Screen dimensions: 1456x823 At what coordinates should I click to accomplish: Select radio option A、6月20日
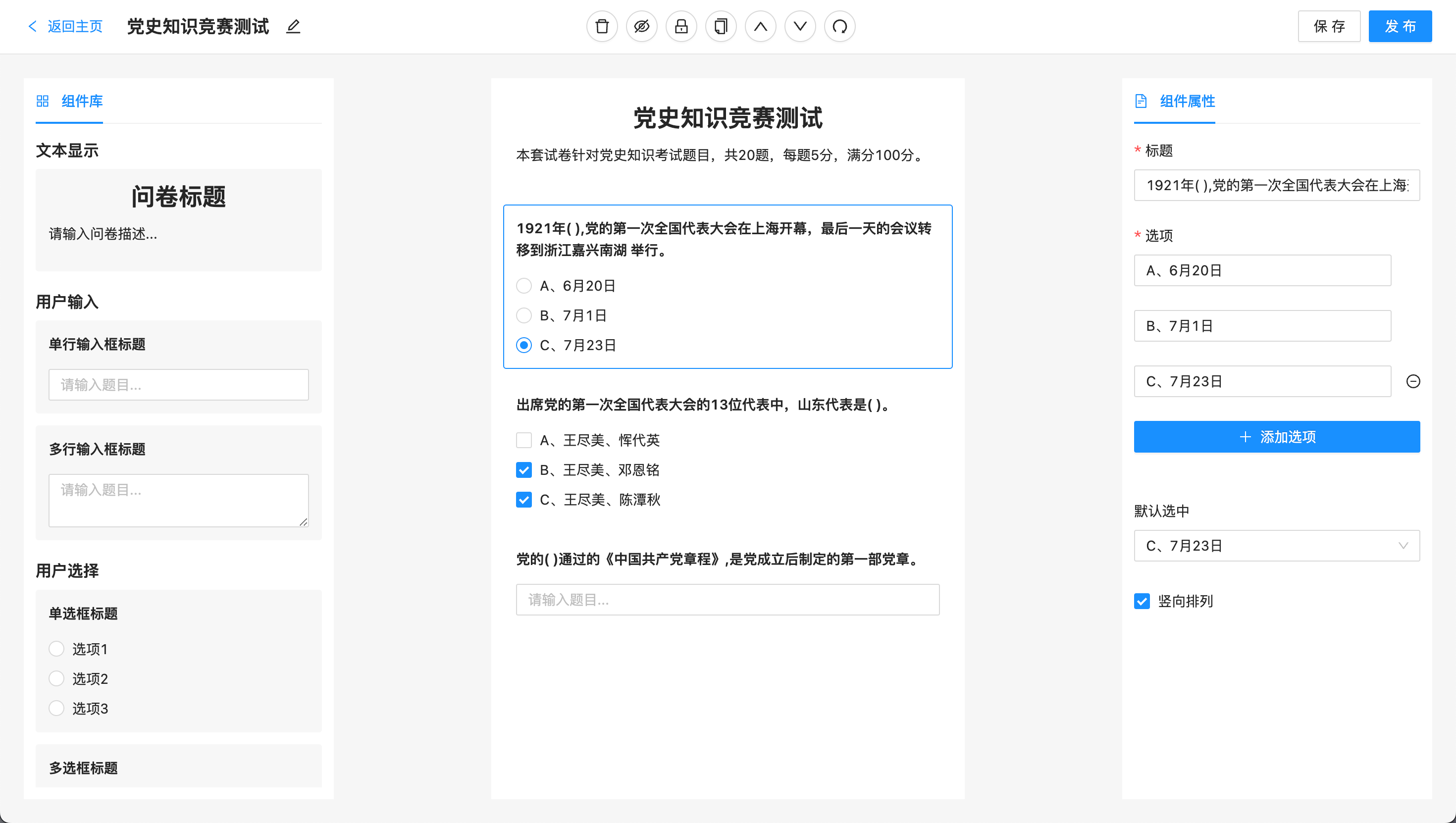524,286
